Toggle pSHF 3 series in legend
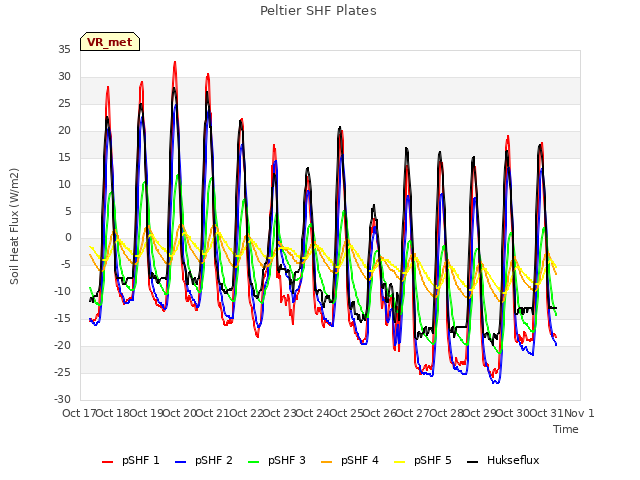Viewport: 640px width, 480px height. tap(277, 460)
